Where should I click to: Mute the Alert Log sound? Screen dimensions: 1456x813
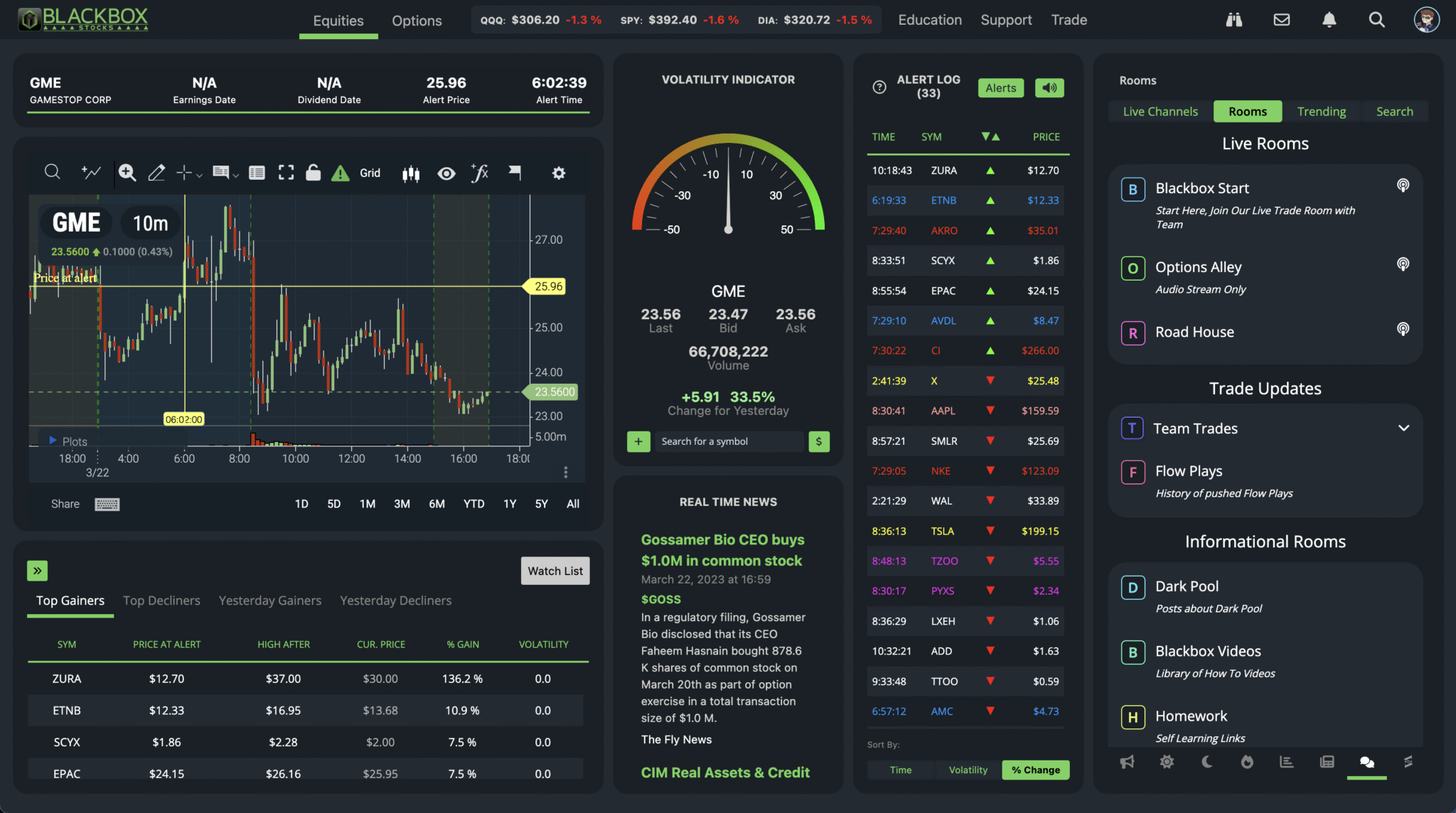pyautogui.click(x=1049, y=87)
